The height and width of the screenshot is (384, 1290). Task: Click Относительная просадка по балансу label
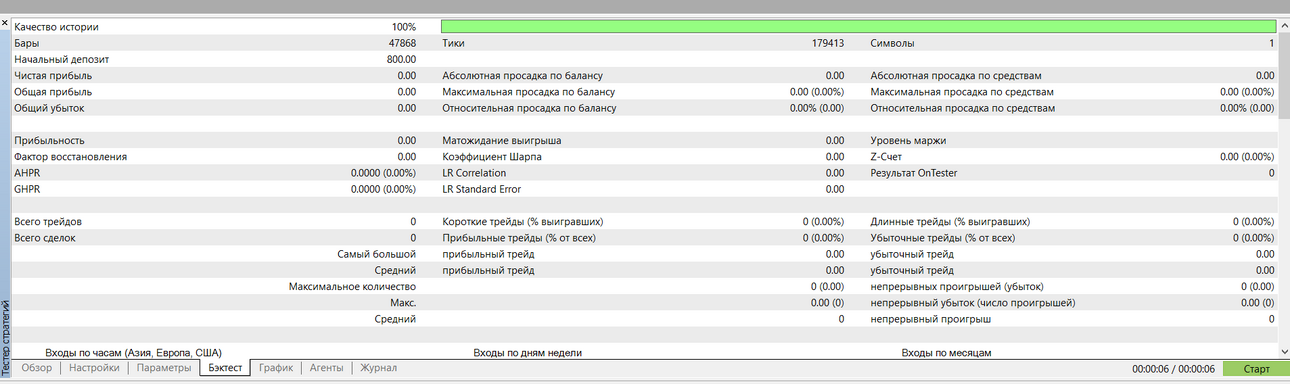click(x=529, y=107)
